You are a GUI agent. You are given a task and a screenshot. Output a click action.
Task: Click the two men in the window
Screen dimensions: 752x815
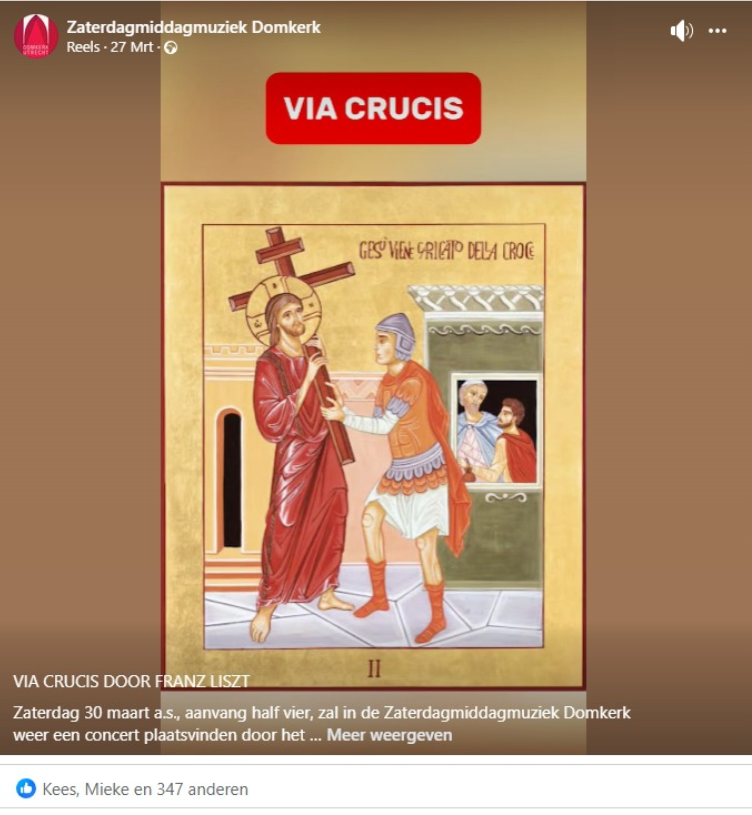(x=495, y=430)
